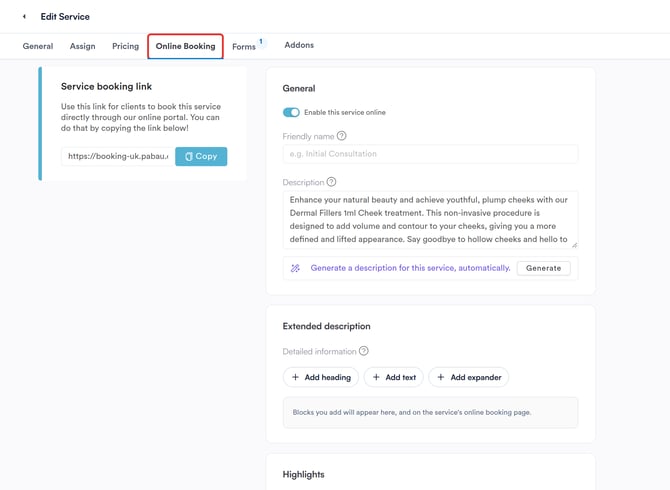This screenshot has height=490, width=670.
Task: Click the Forms notification badge
Action: coord(261,41)
